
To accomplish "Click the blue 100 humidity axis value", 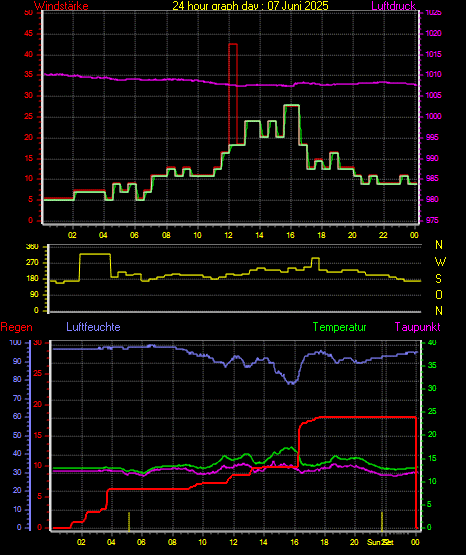I will tap(15, 342).
